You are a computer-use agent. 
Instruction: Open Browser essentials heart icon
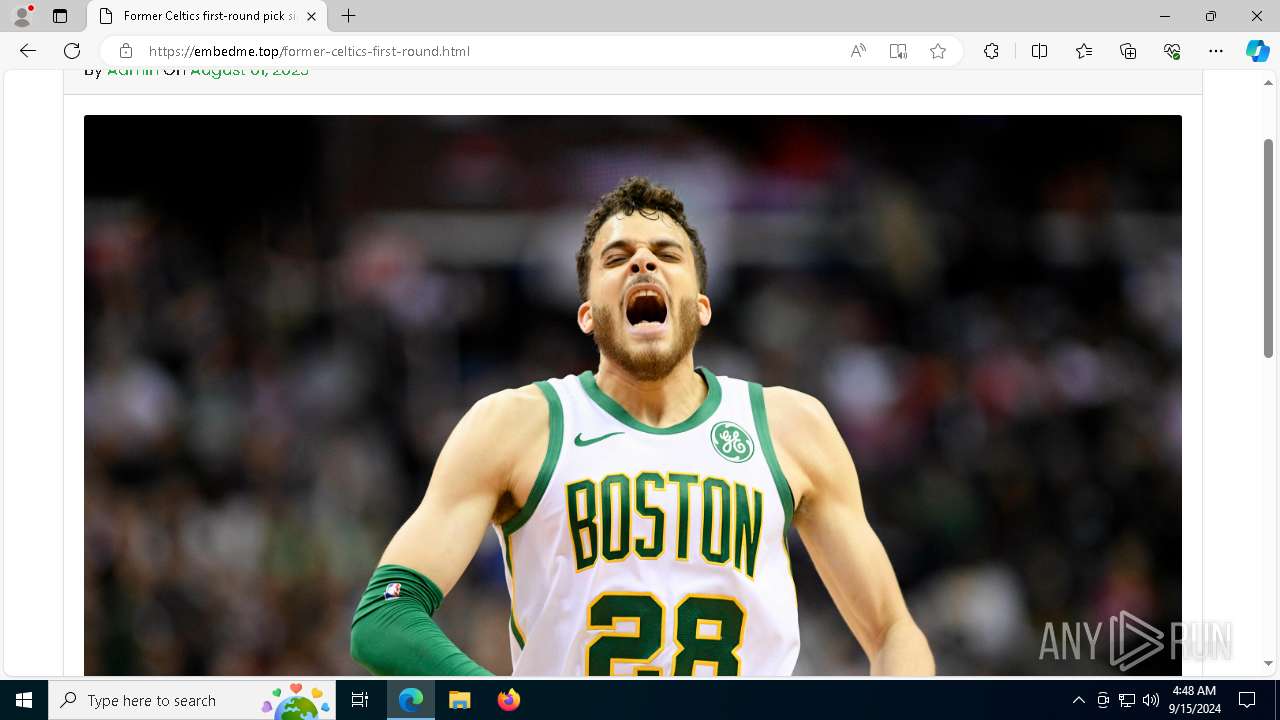[1172, 51]
